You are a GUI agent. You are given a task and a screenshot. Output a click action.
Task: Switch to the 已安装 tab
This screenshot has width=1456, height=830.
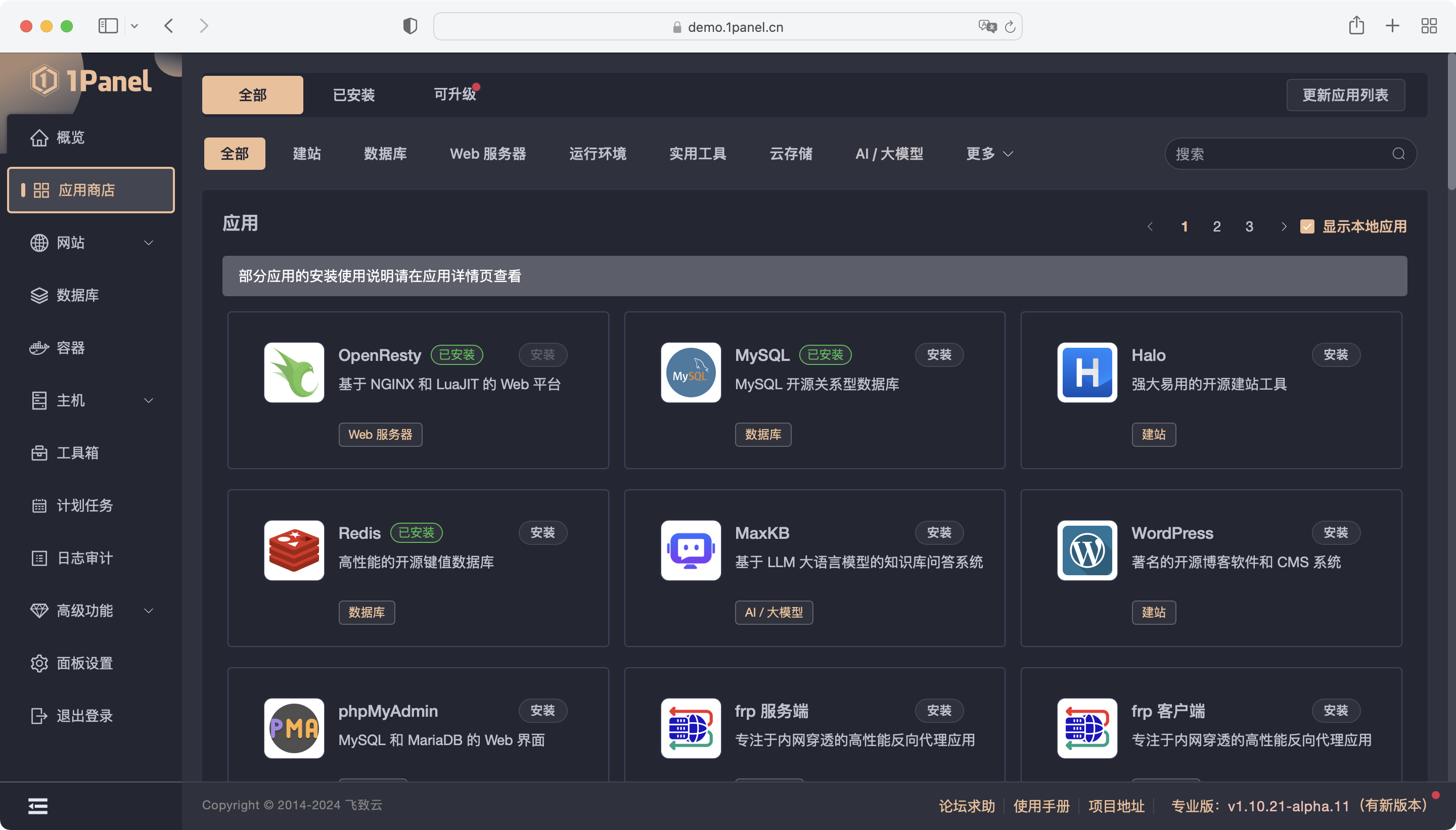coord(353,95)
